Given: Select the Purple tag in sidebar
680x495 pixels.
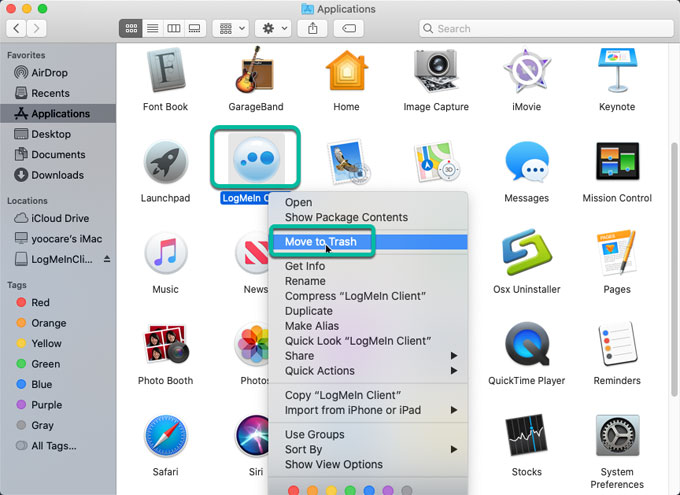Looking at the screenshot, I should (58, 405).
